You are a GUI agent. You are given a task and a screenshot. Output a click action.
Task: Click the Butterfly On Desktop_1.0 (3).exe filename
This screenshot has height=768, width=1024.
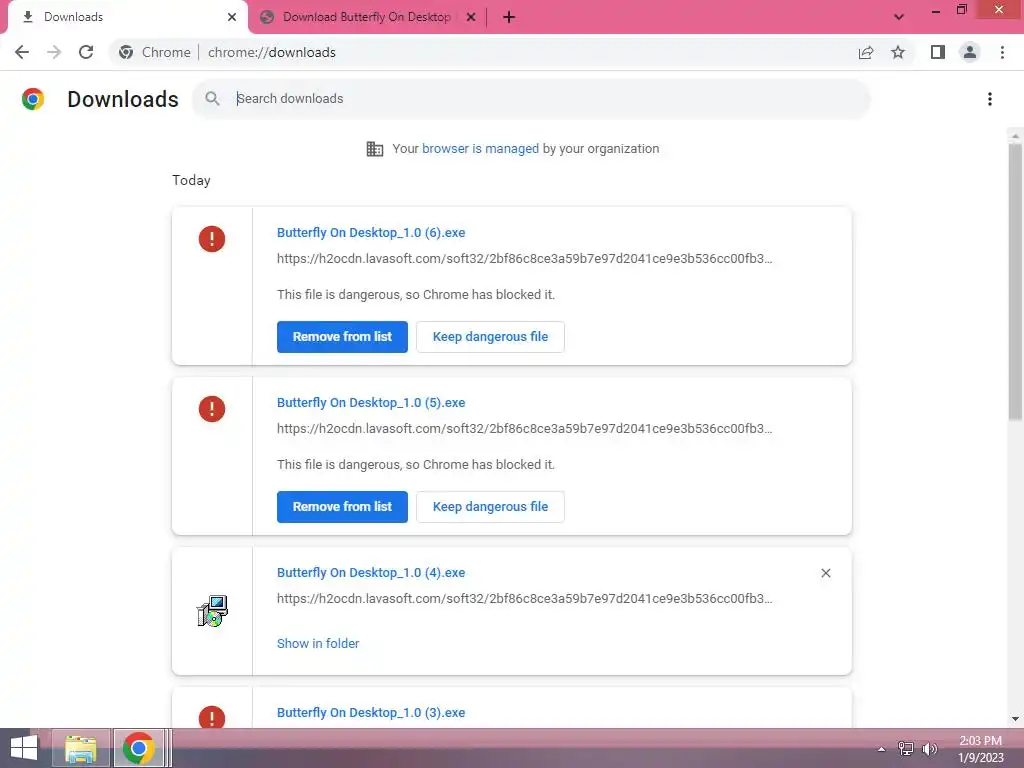click(371, 712)
